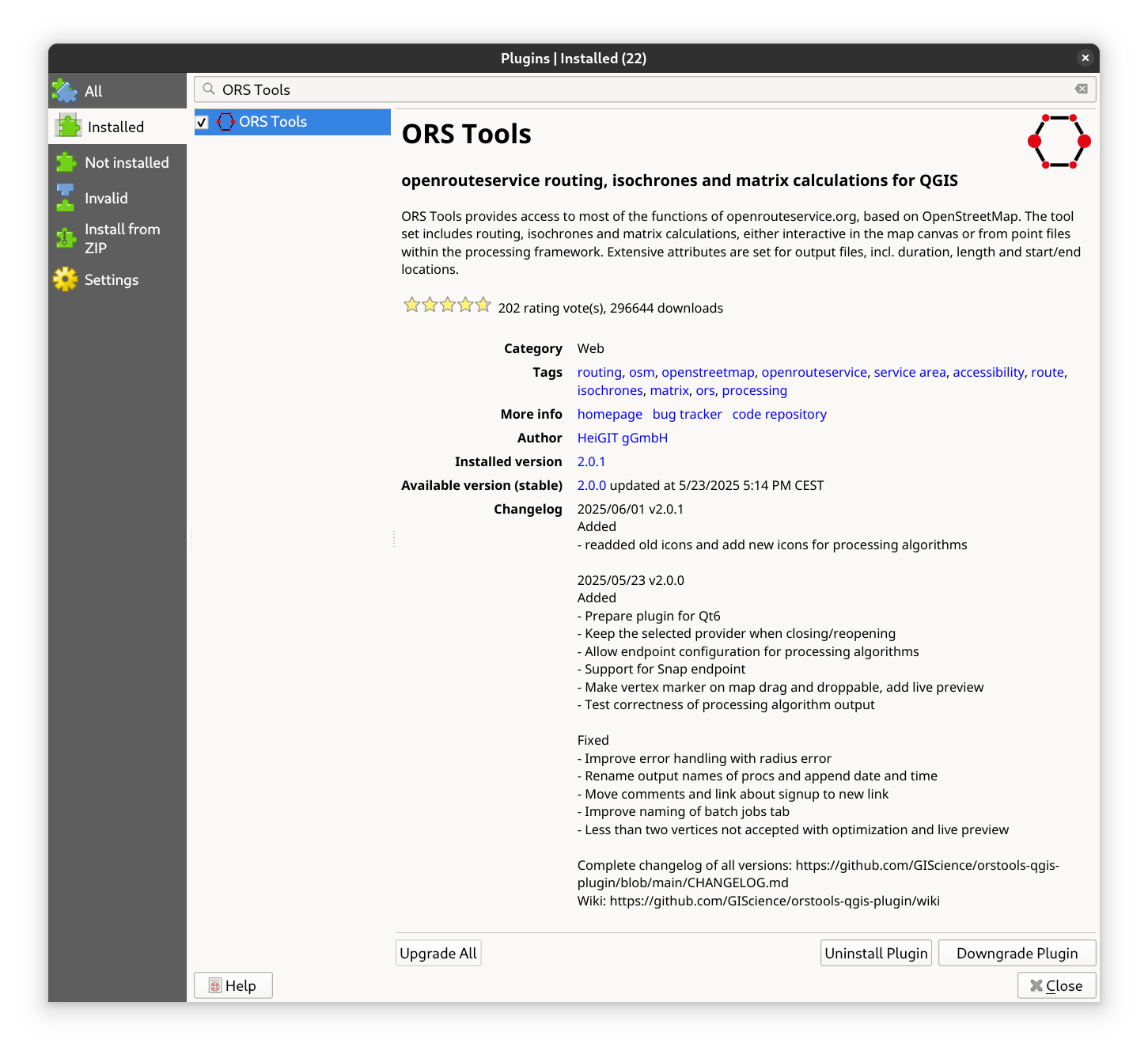Click the Uninstall Plugin button

pos(876,953)
